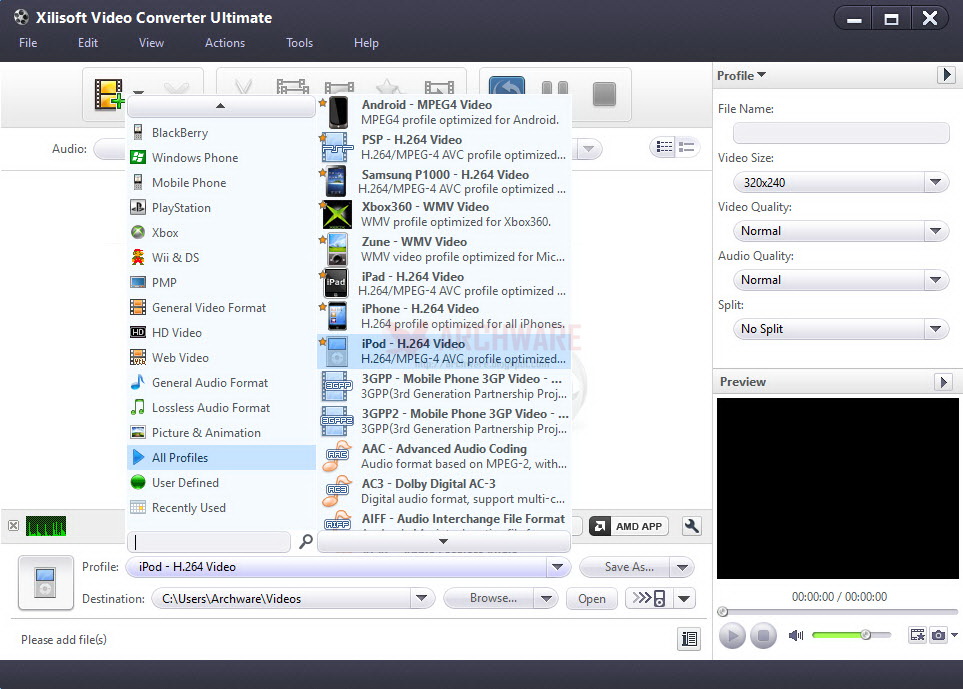The height and width of the screenshot is (689, 963).
Task: Collapse the Preview panel with arrow
Action: pos(943,382)
